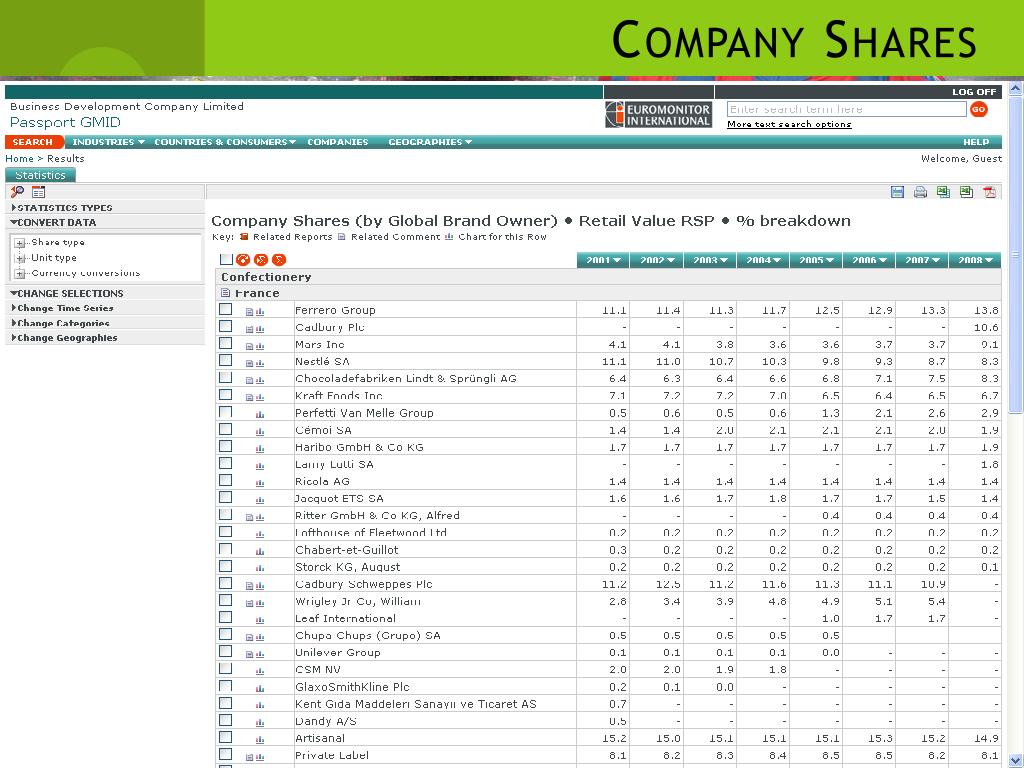The width and height of the screenshot is (1024, 768).
Task: Open the Countries & Consumers menu
Action: coord(225,142)
